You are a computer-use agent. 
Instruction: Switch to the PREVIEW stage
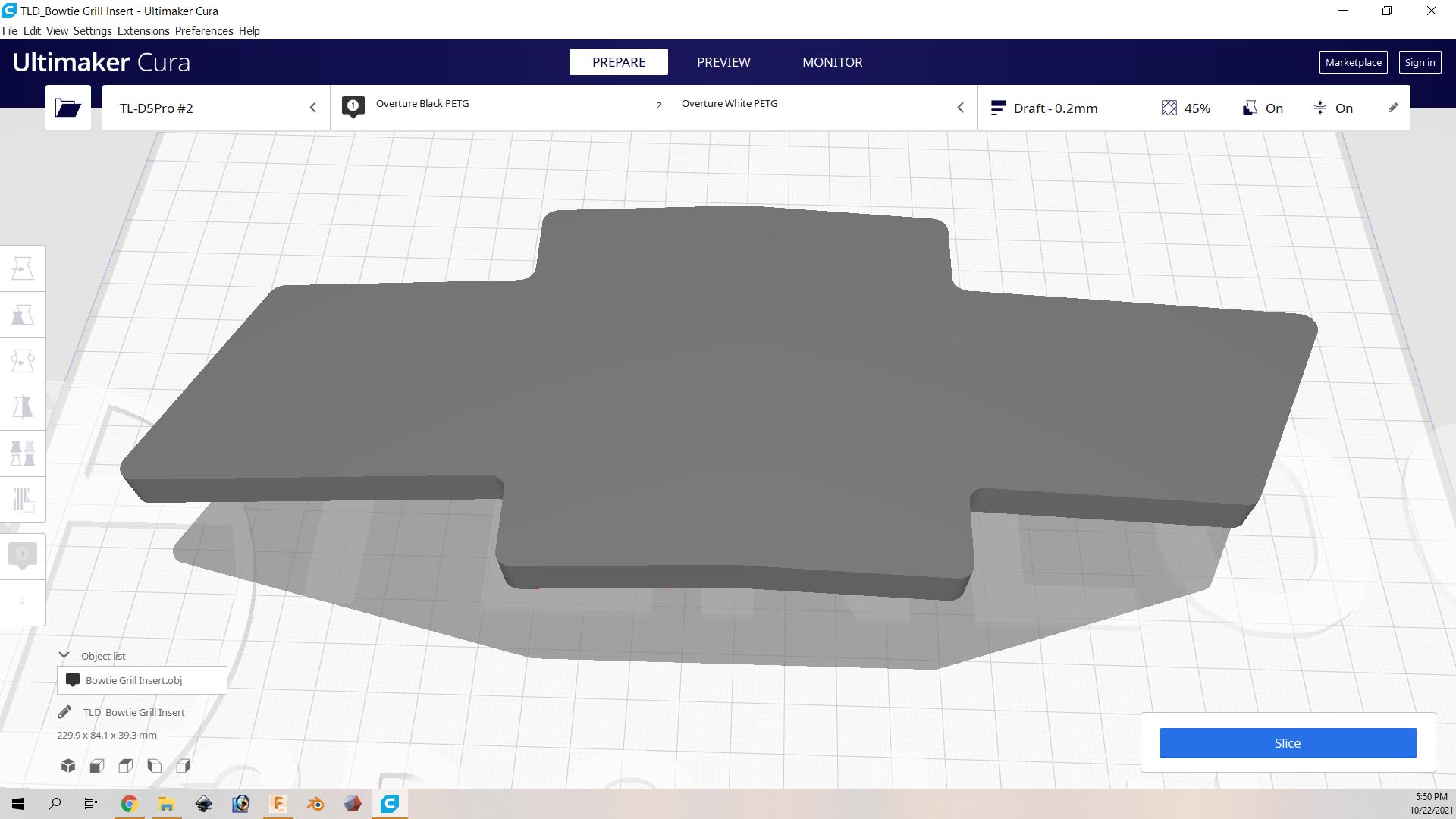click(723, 62)
